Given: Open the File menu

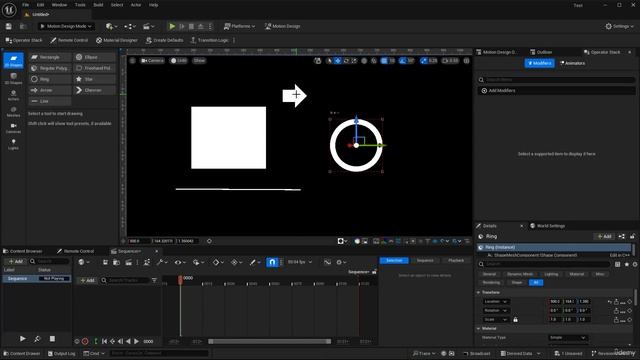Looking at the screenshot, I should [25, 5].
